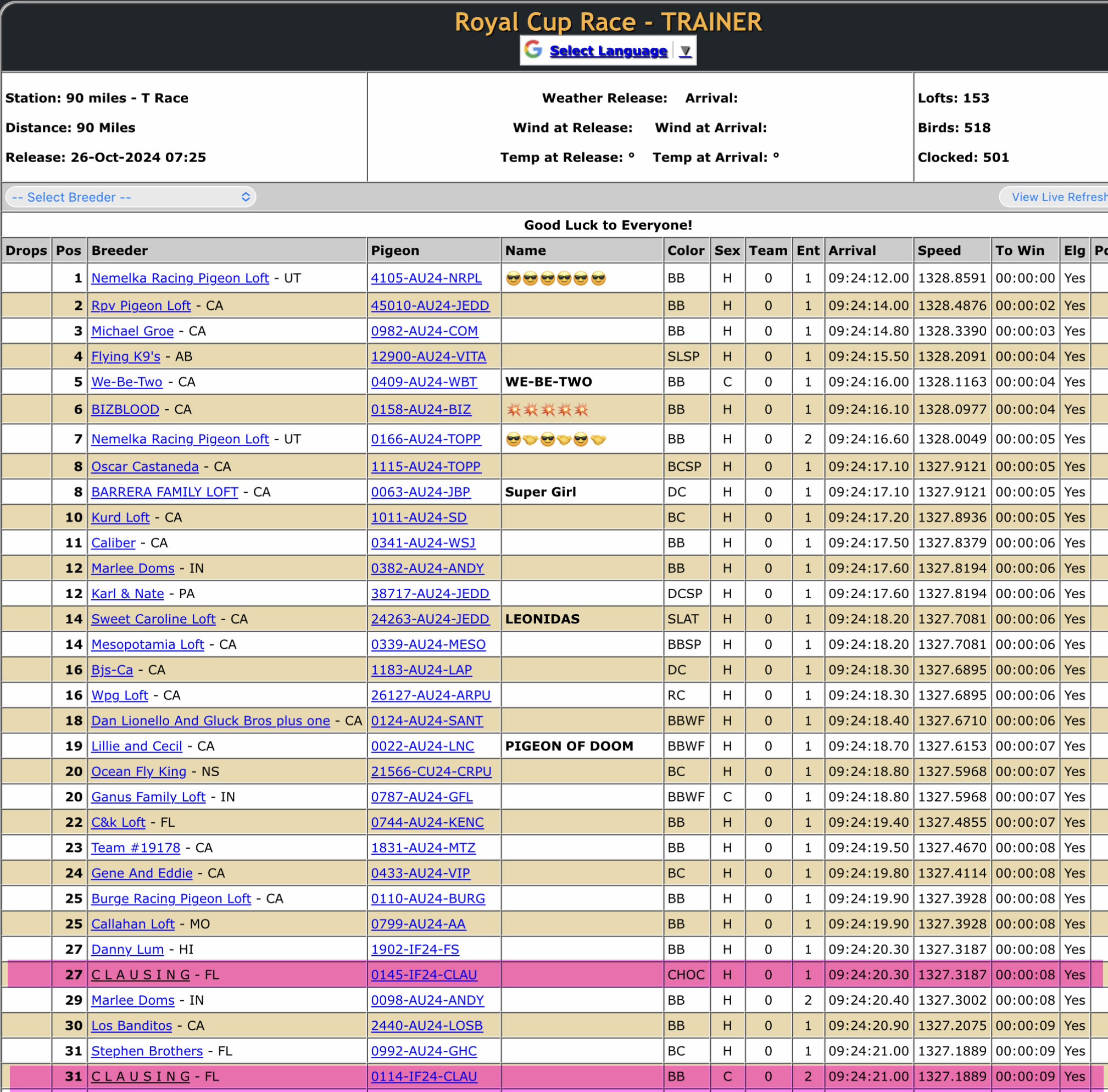Open pigeon 0166-AU24-TOPP link
This screenshot has width=1108, height=1092.
click(x=426, y=439)
